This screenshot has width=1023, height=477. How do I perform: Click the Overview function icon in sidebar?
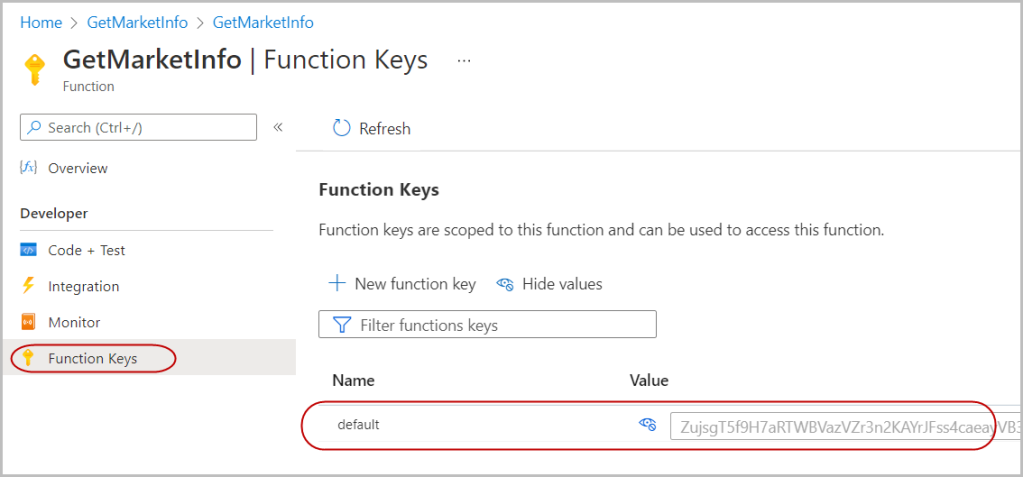(x=28, y=168)
